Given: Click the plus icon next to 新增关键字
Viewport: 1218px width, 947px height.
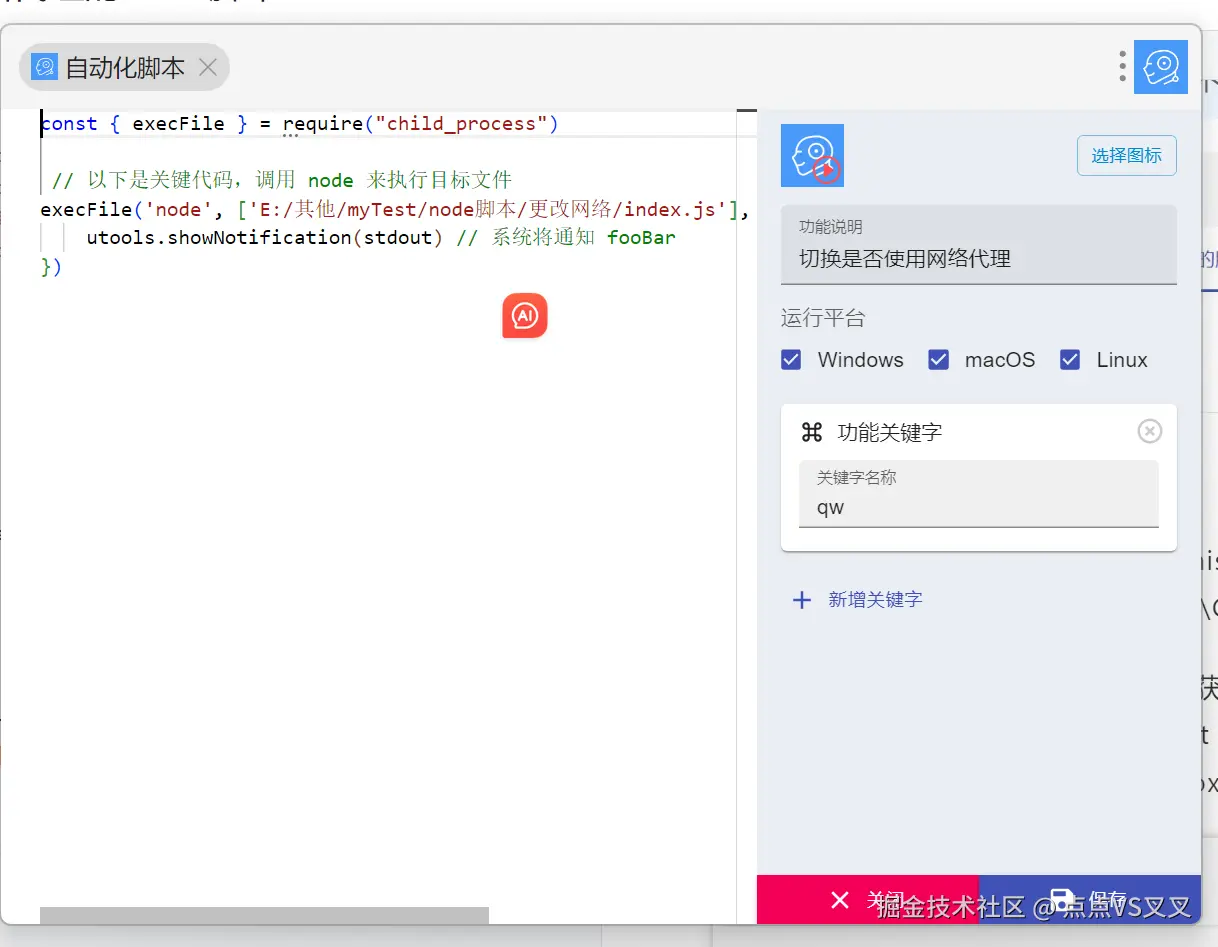Looking at the screenshot, I should 801,600.
